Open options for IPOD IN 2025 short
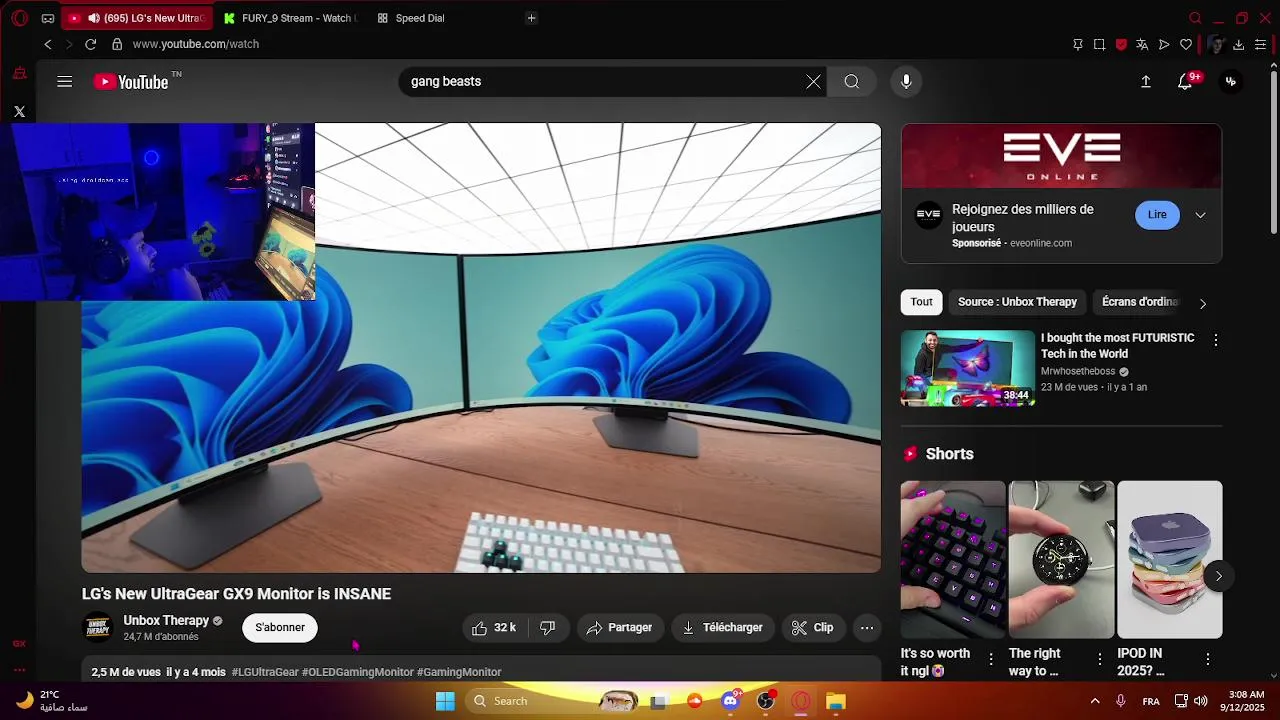 click(1207, 659)
